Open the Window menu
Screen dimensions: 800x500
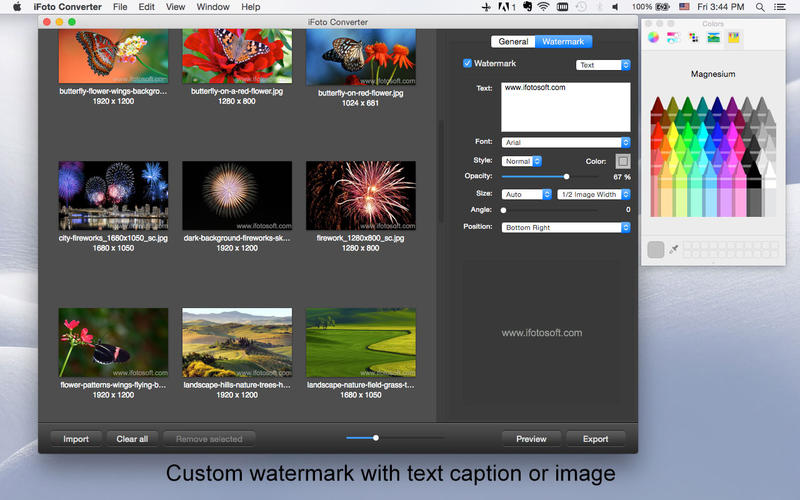pos(213,7)
